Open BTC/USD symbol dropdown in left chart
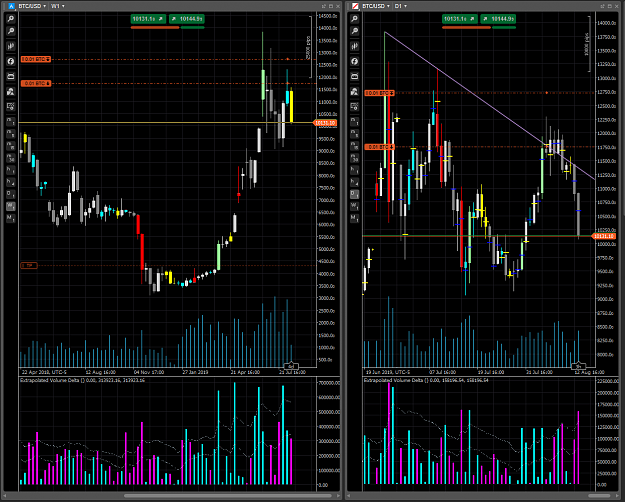The width and height of the screenshot is (625, 502). click(32, 6)
